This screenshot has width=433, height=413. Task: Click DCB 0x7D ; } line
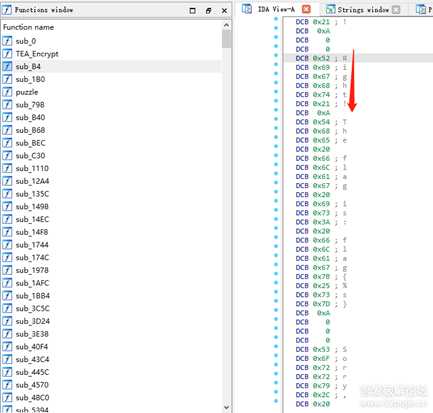click(x=321, y=304)
